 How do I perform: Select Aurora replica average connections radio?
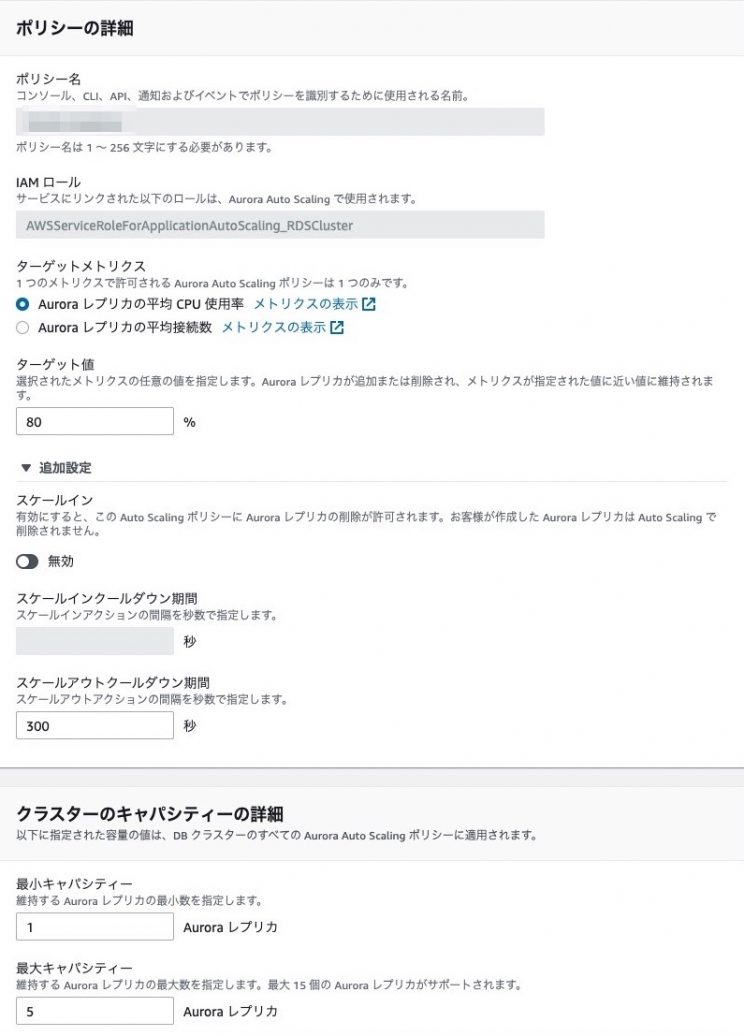coord(23,327)
